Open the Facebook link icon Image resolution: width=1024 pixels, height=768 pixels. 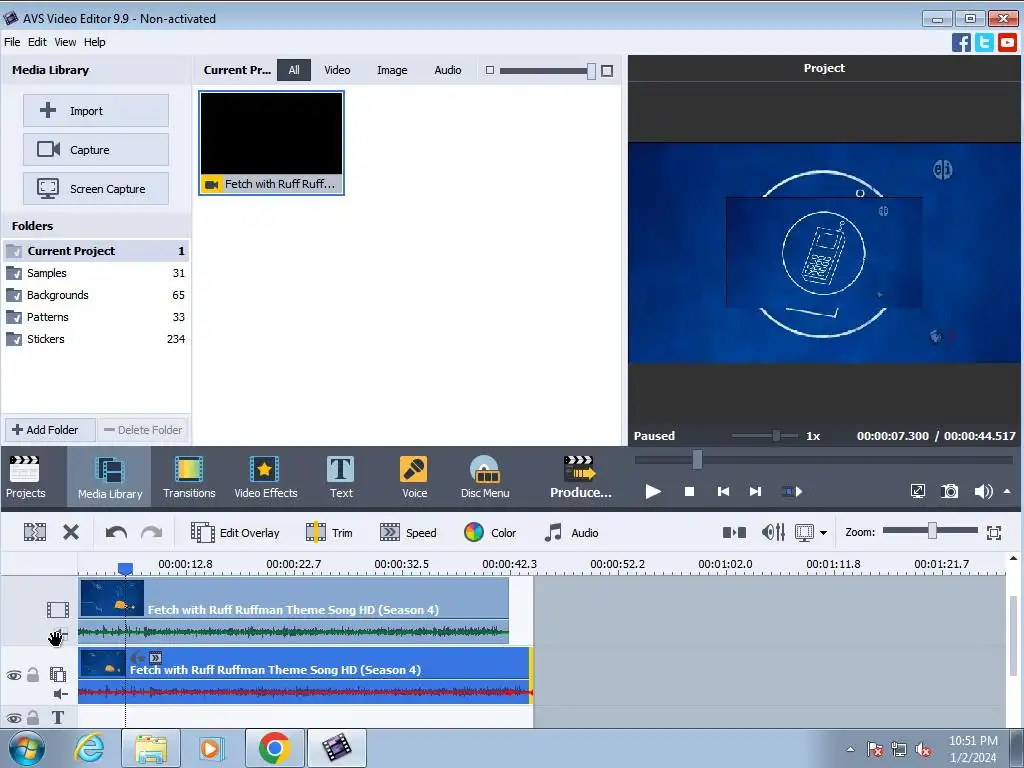click(x=961, y=42)
